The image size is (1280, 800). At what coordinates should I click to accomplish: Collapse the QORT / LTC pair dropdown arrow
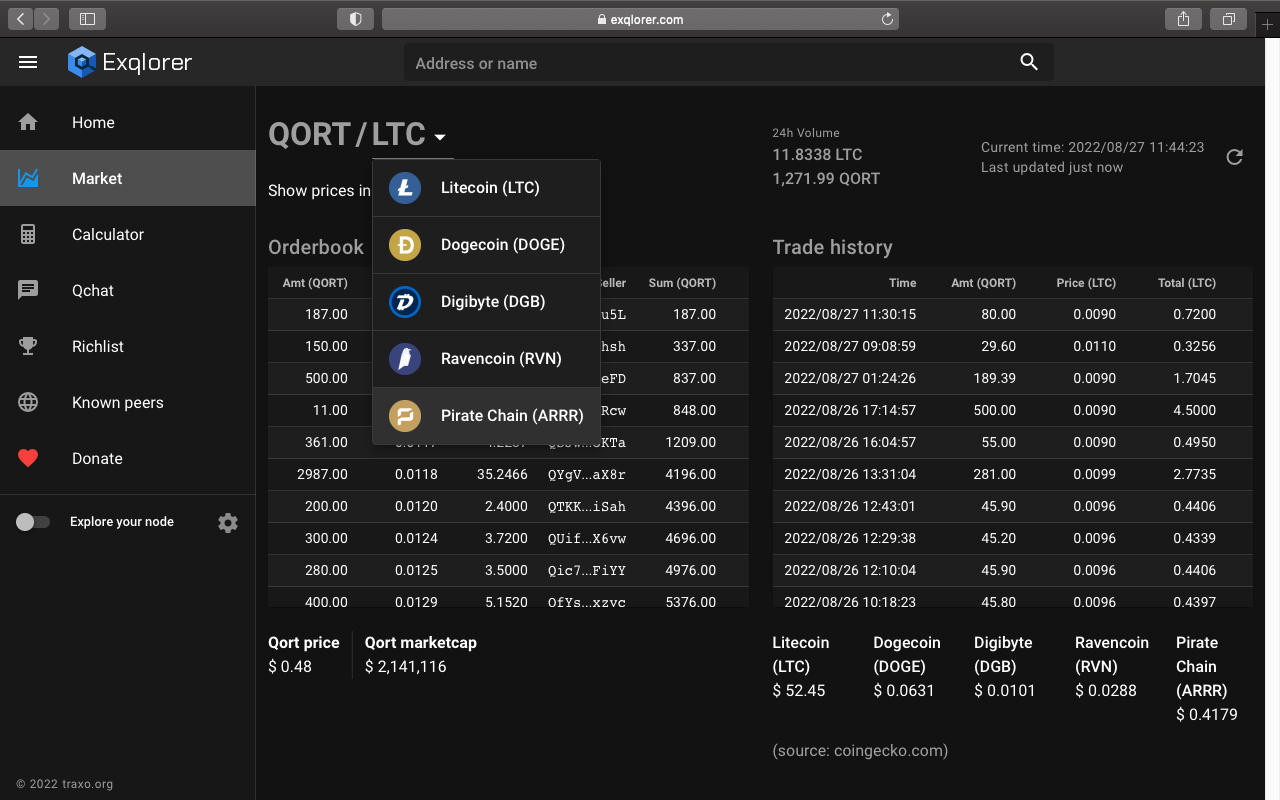tap(440, 137)
